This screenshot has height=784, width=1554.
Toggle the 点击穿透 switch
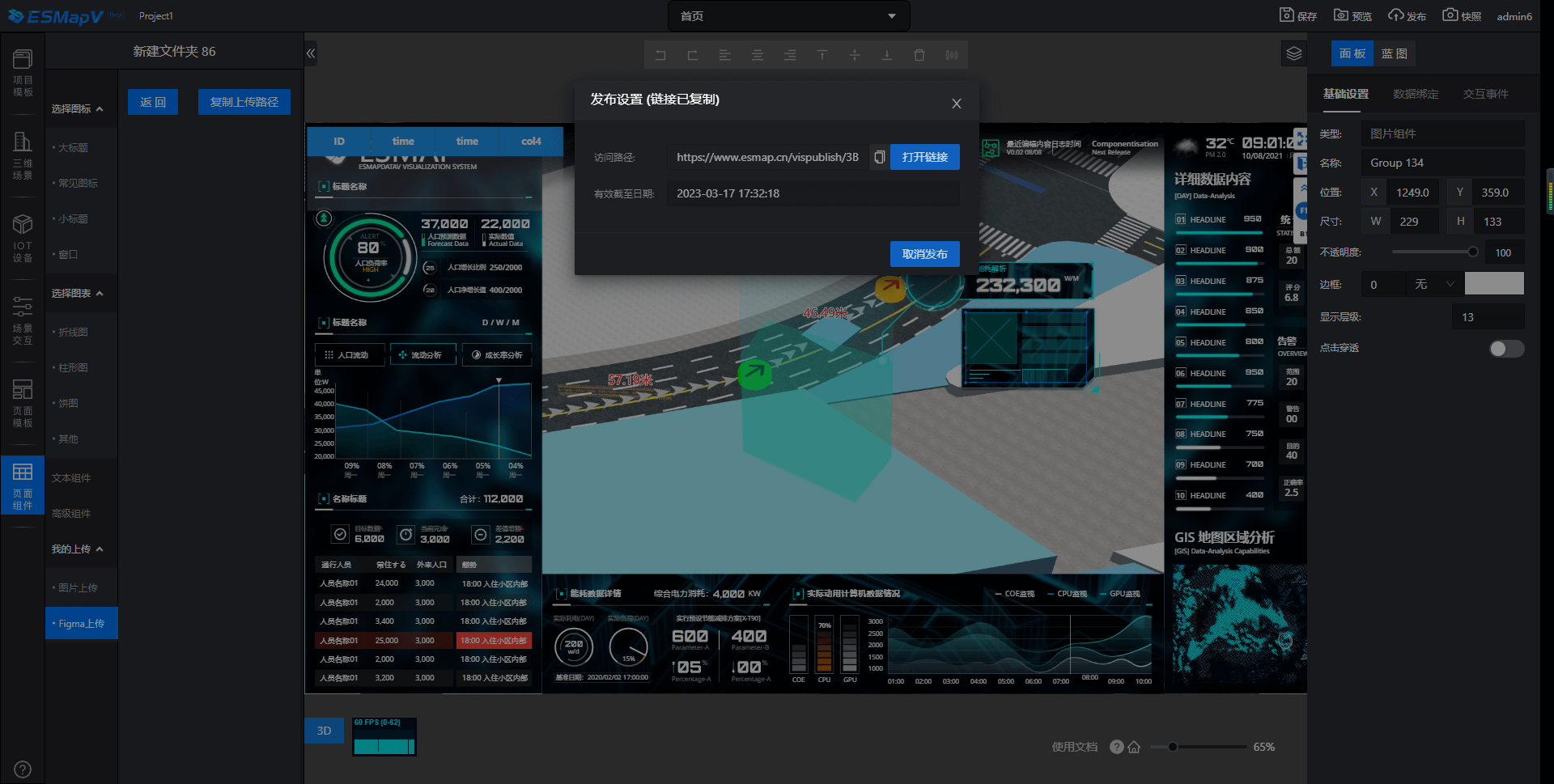pyautogui.click(x=1506, y=349)
